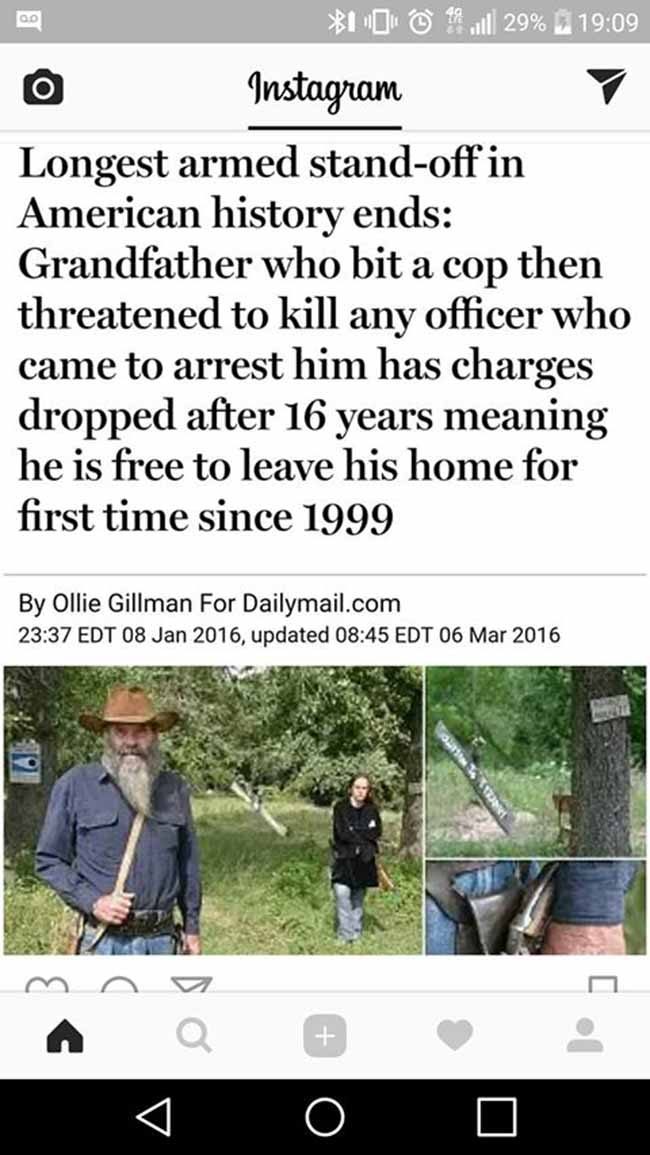Open the Instagram camera icon
Viewport: 650px width, 1155px height.
(x=43, y=88)
